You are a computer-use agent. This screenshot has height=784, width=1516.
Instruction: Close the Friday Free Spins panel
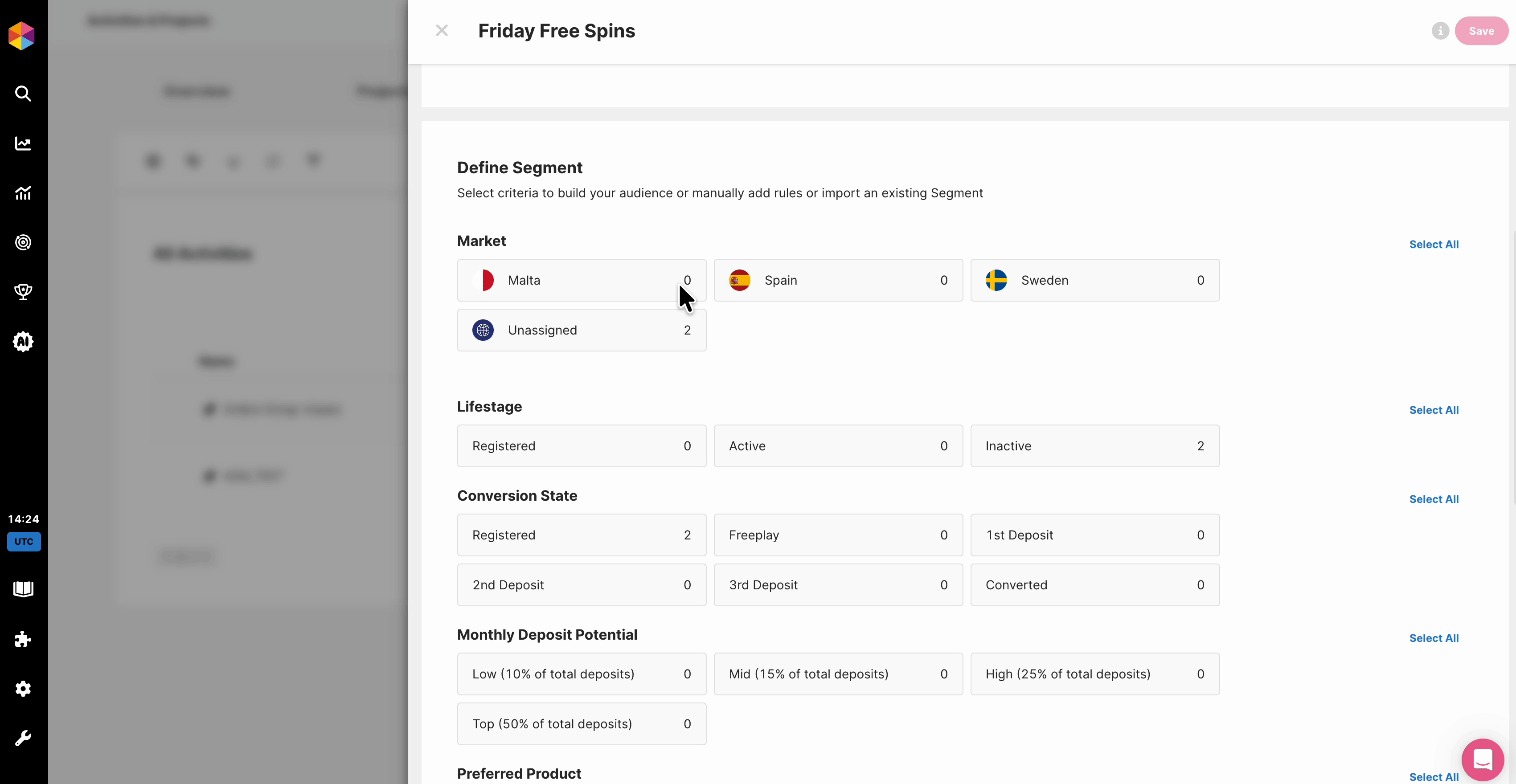pos(441,31)
